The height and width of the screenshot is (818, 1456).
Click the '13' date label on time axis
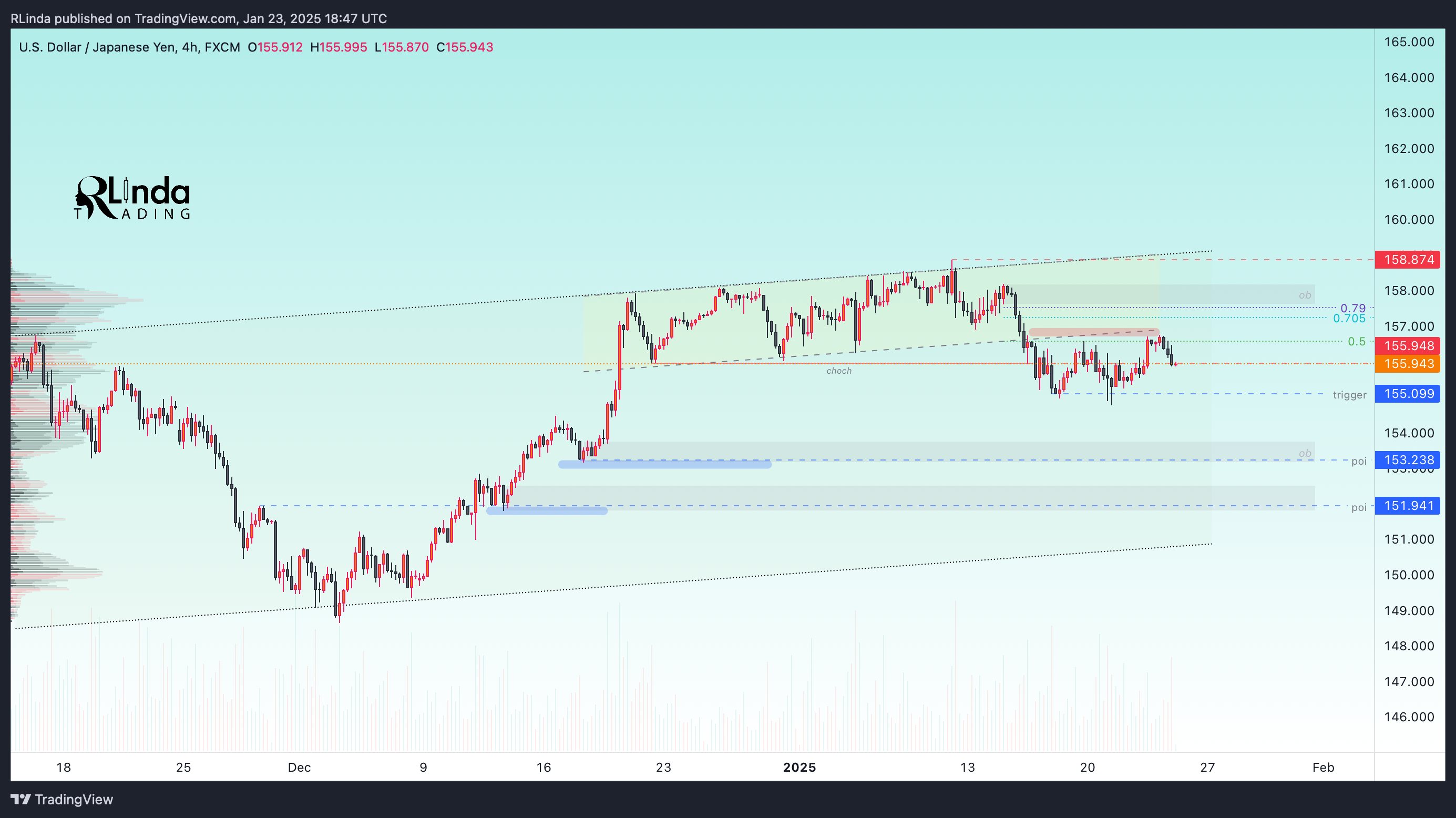click(x=967, y=767)
